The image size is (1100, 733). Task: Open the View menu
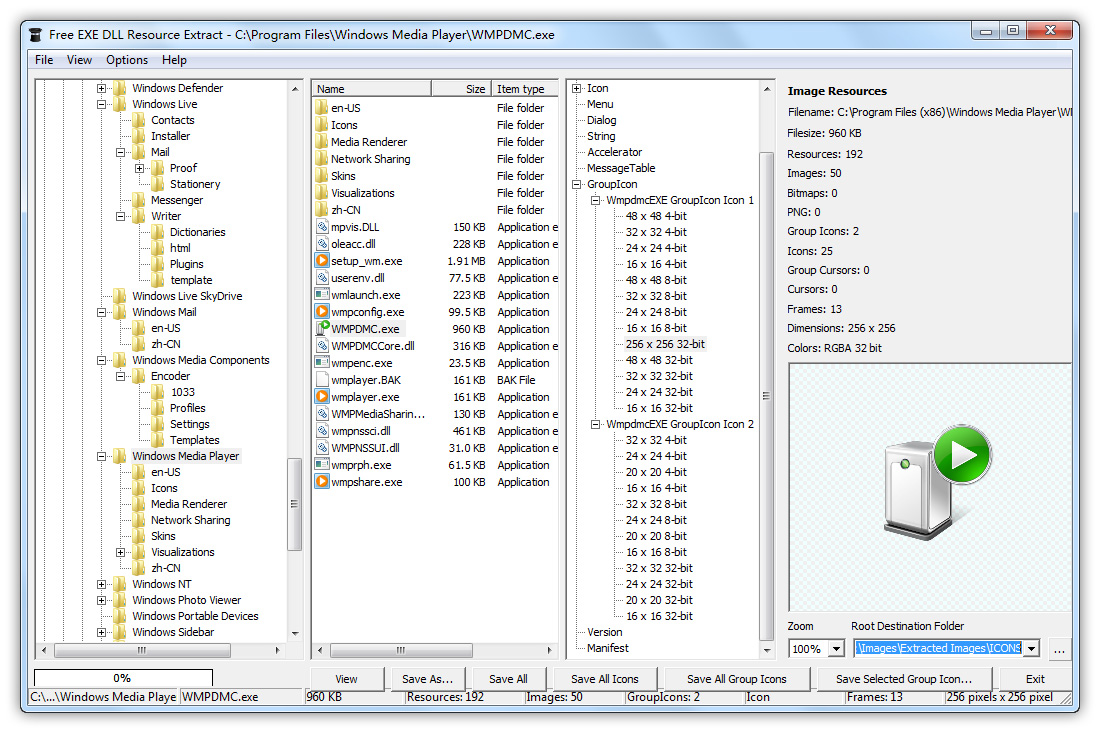coord(79,59)
